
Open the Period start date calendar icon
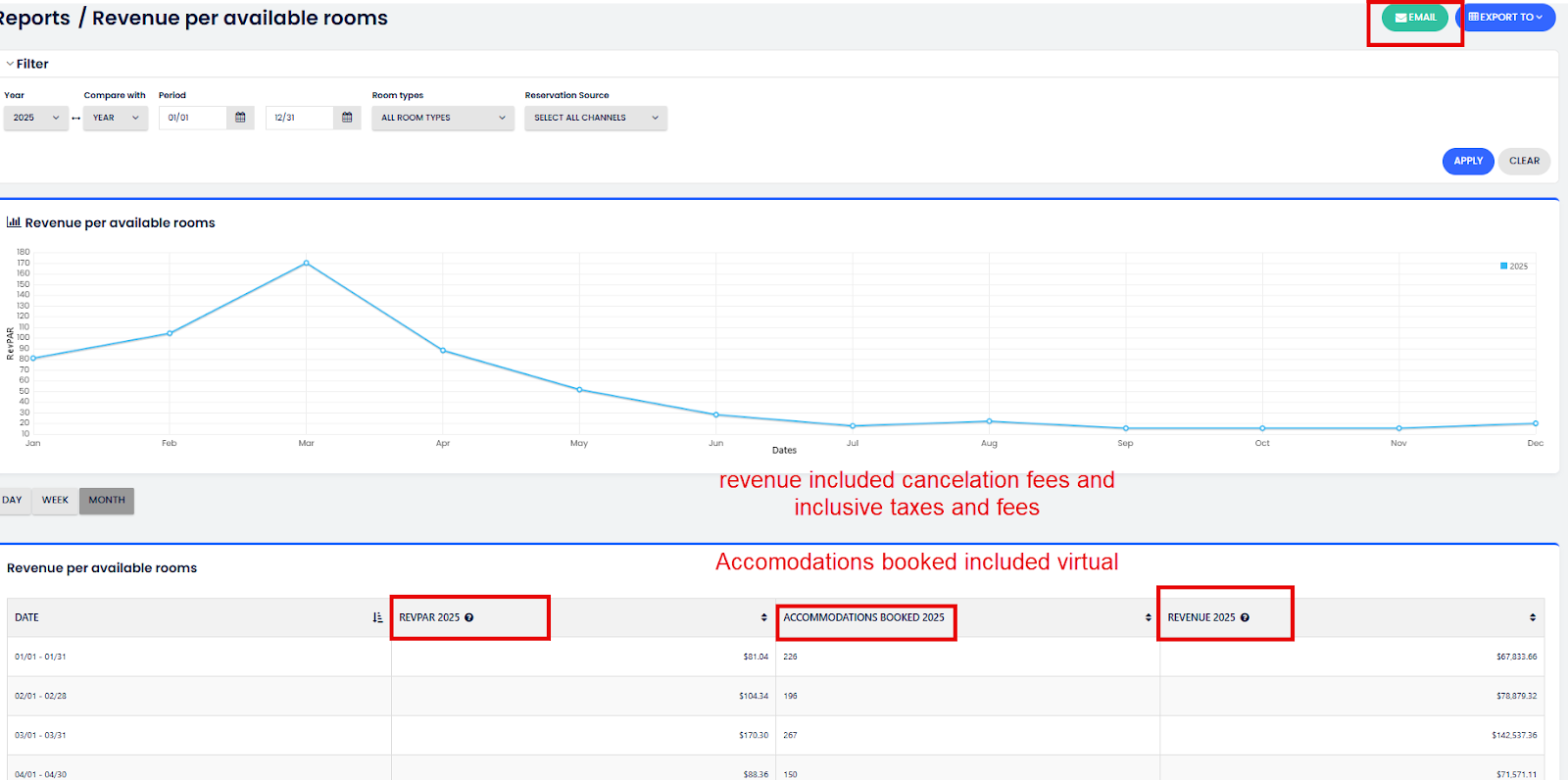point(240,118)
